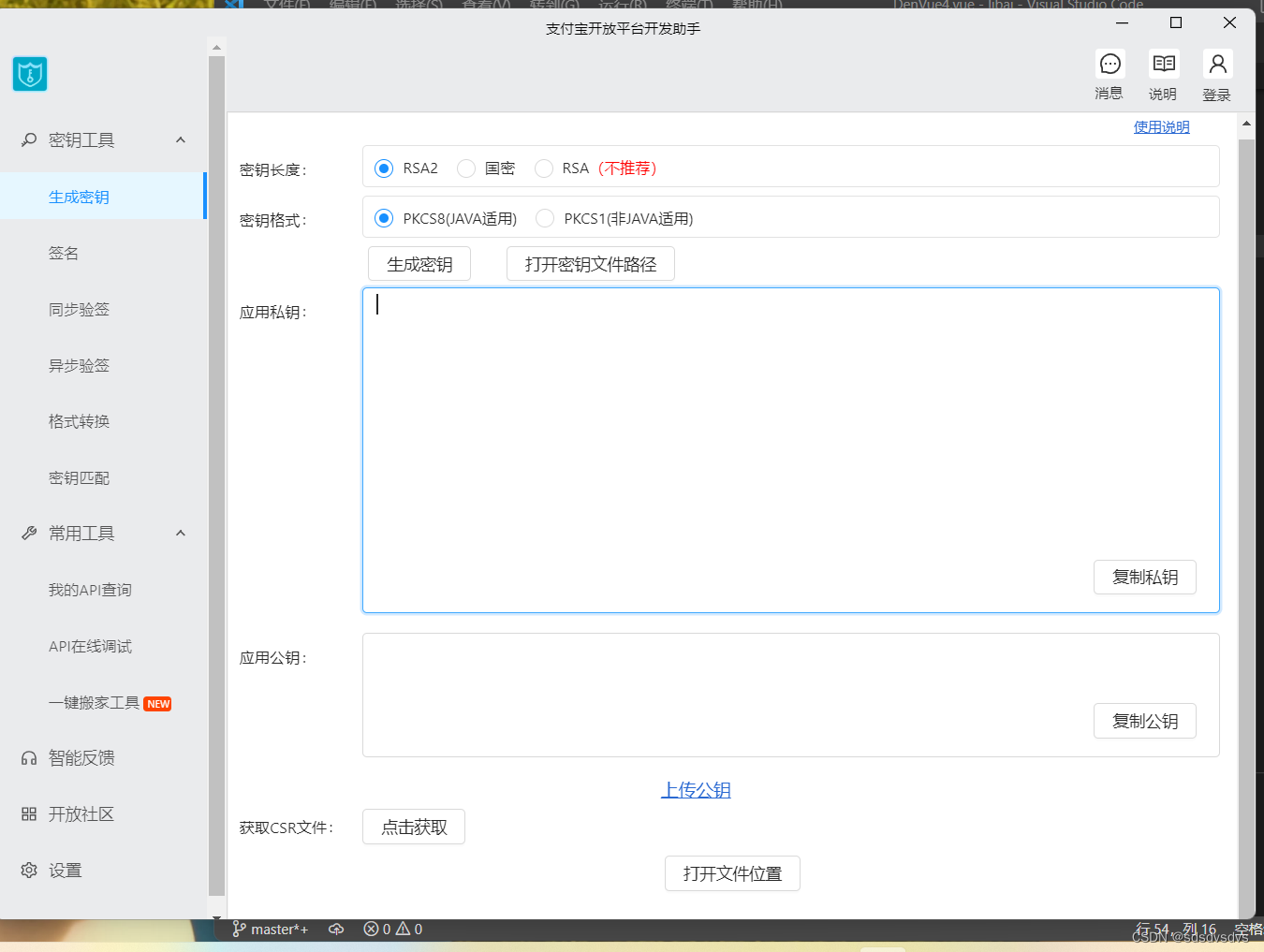Click the 常用工具 wrench icon
The width and height of the screenshot is (1264, 952).
click(x=29, y=533)
